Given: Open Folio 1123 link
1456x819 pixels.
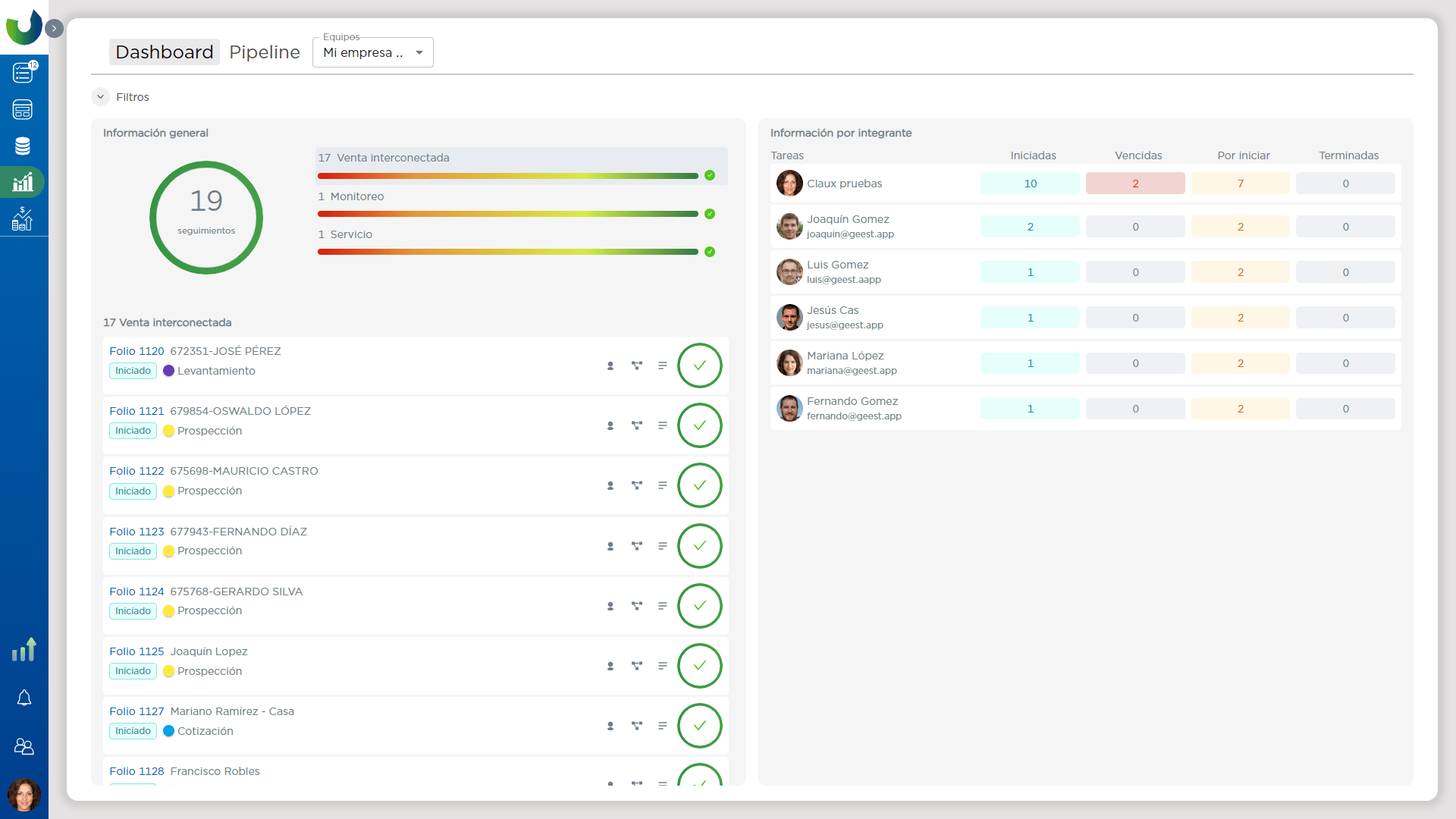Looking at the screenshot, I should (x=136, y=532).
